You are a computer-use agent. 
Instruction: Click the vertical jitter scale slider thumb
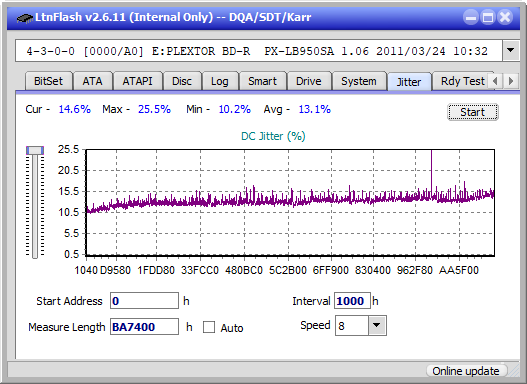click(35, 150)
